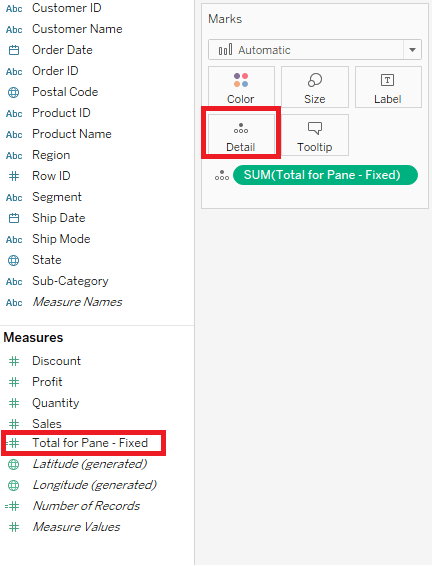Open the Automatic mark type combo box
432x566 pixels.
coord(315,50)
